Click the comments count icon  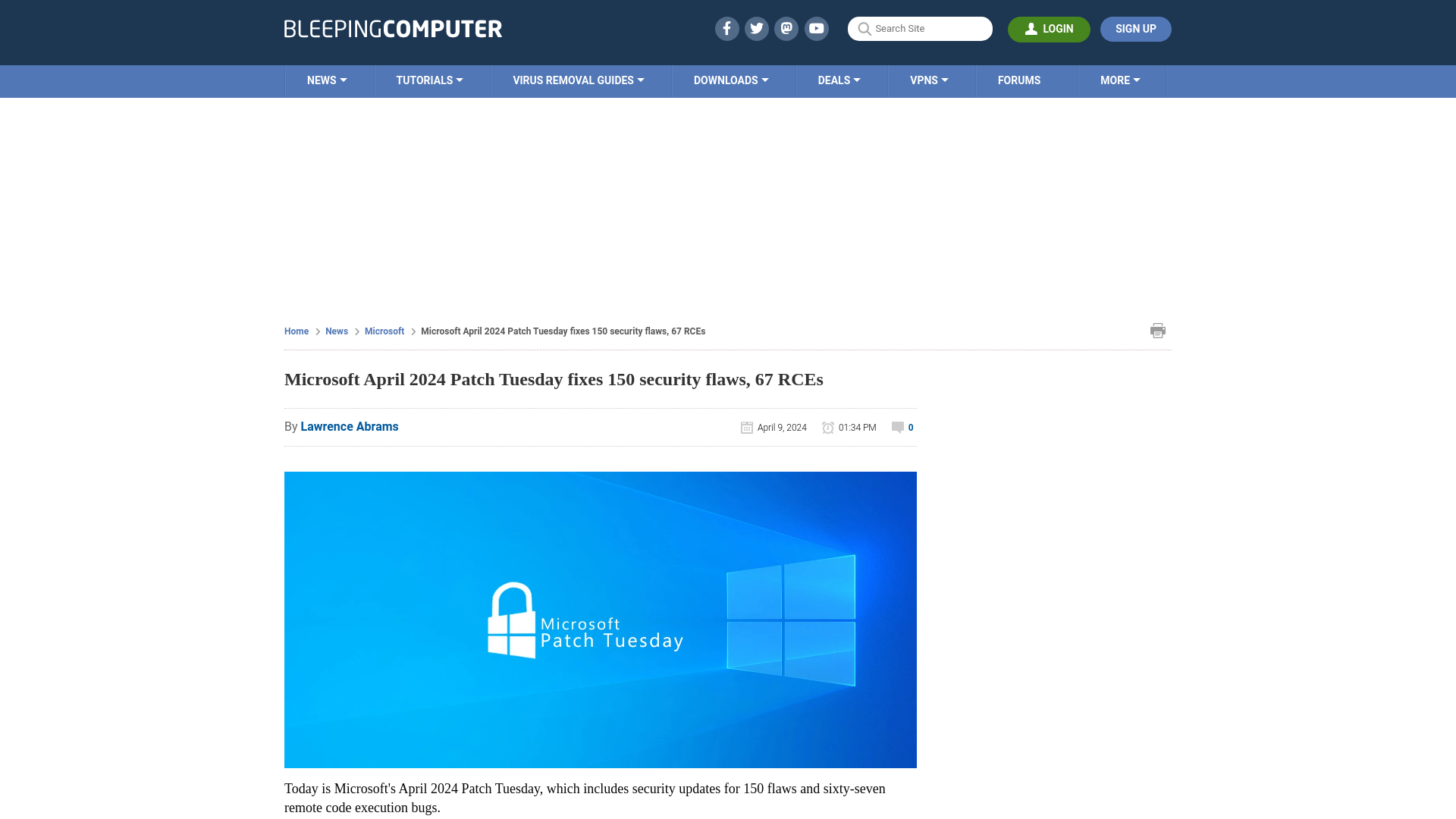point(897,427)
